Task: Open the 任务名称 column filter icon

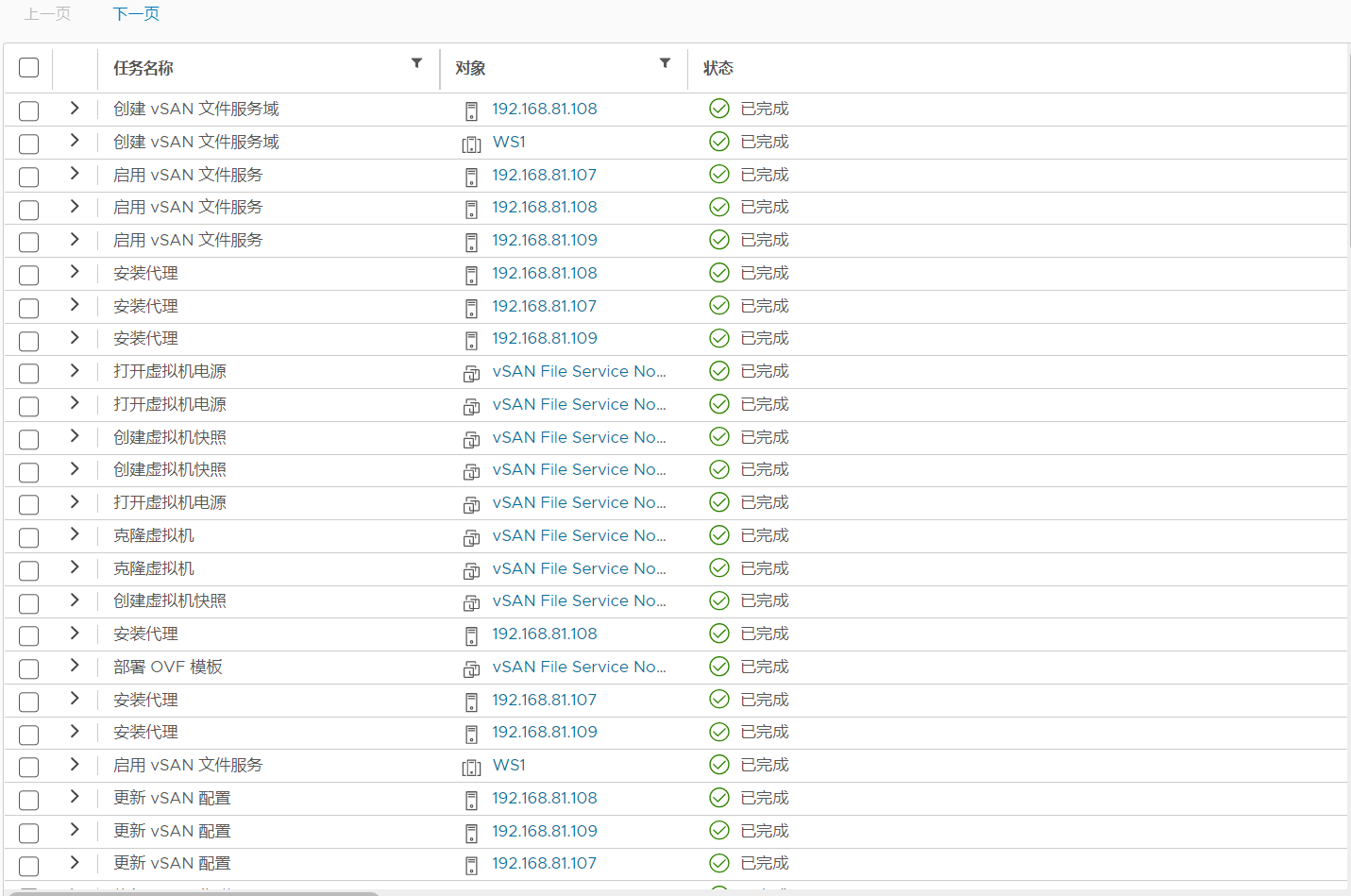Action: click(416, 63)
